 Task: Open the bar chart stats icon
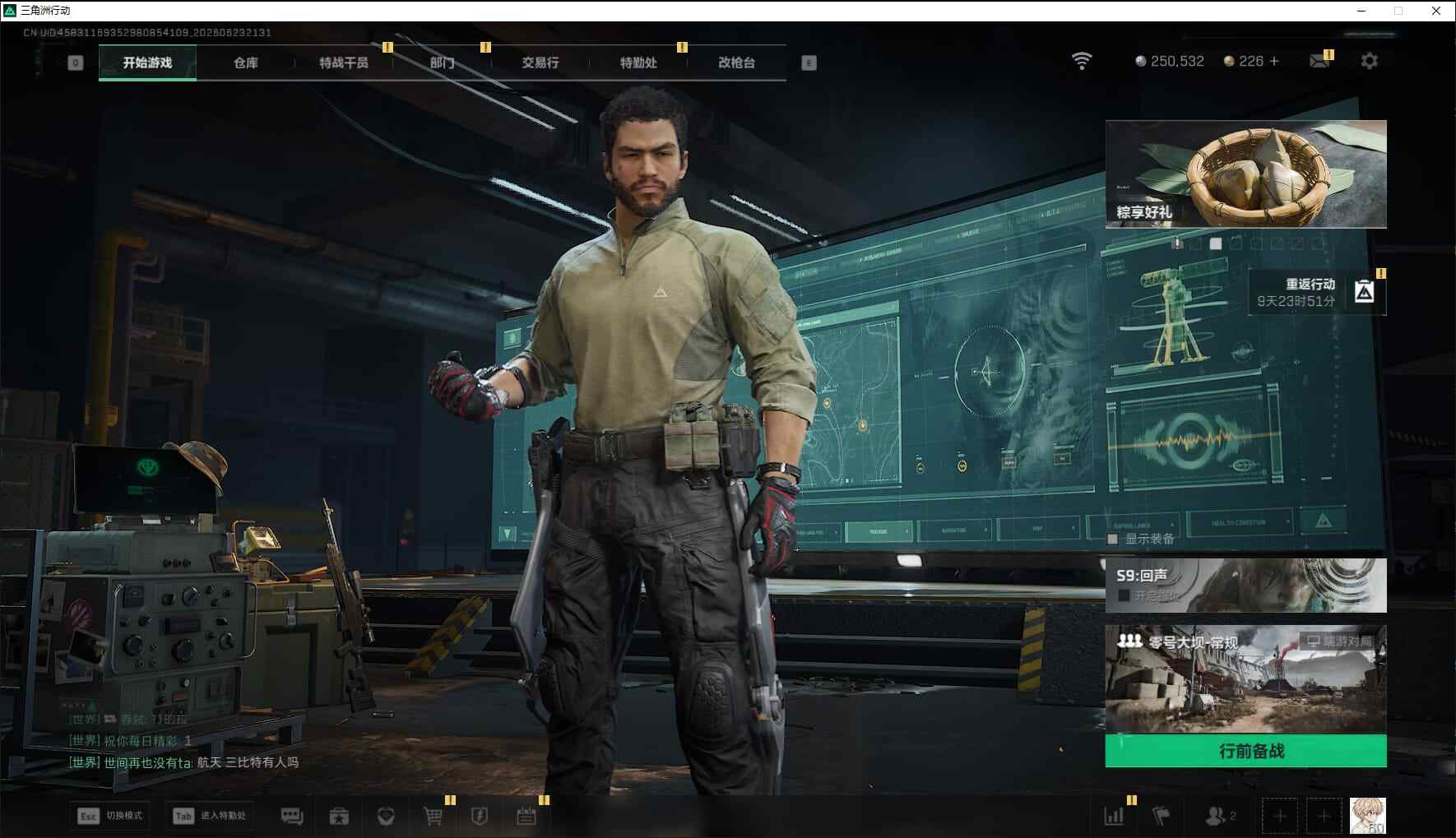pos(1114,816)
